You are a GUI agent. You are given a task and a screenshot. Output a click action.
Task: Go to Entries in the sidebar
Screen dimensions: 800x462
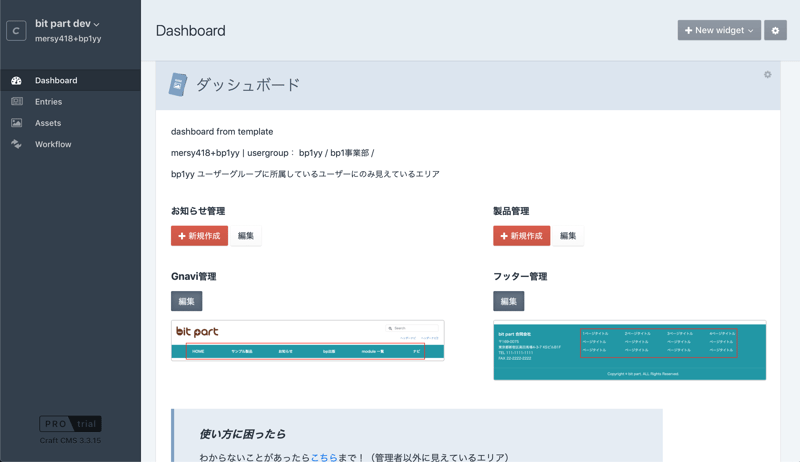point(48,102)
